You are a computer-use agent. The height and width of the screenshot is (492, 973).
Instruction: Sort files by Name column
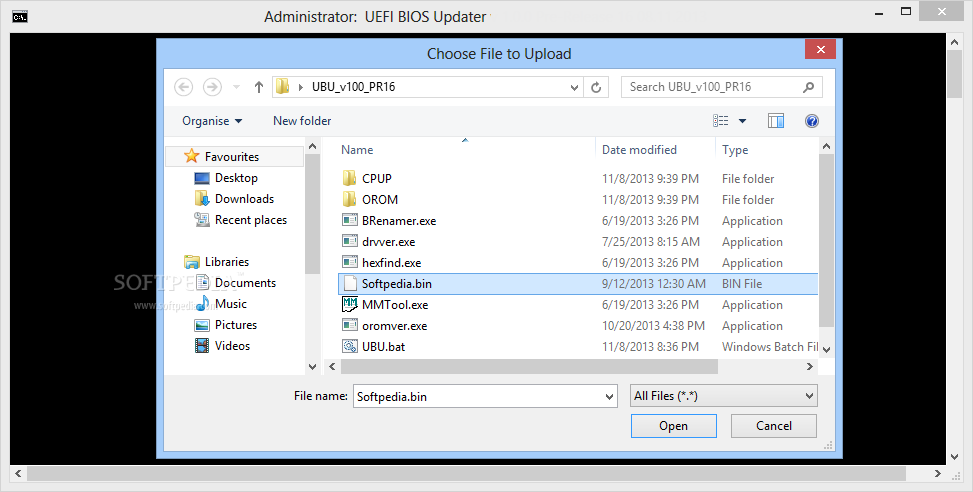point(357,150)
